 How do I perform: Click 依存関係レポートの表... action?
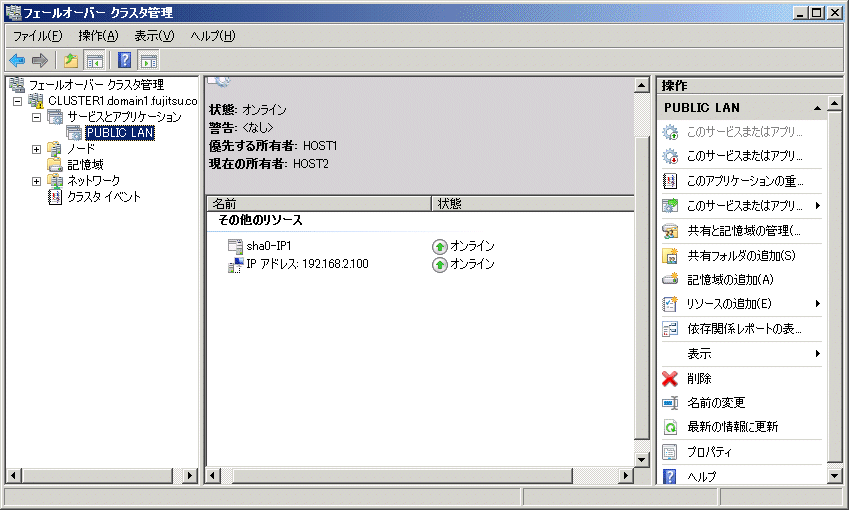[742, 329]
